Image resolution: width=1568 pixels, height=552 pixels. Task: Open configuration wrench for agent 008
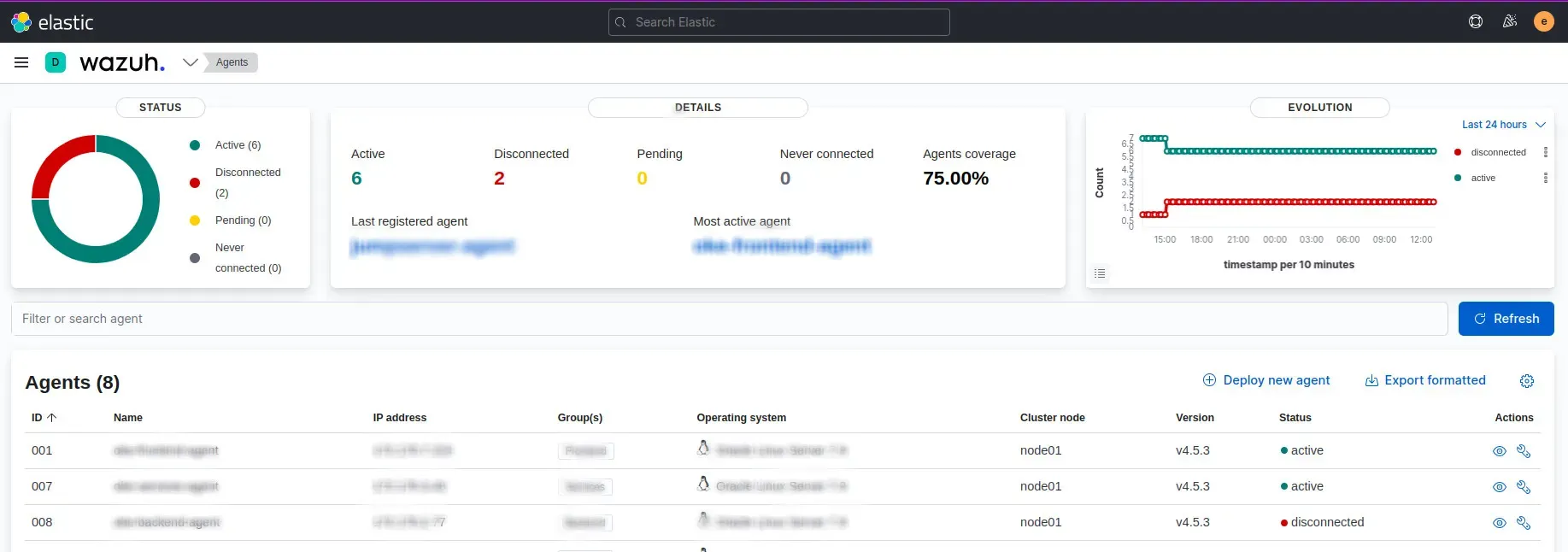click(1524, 523)
